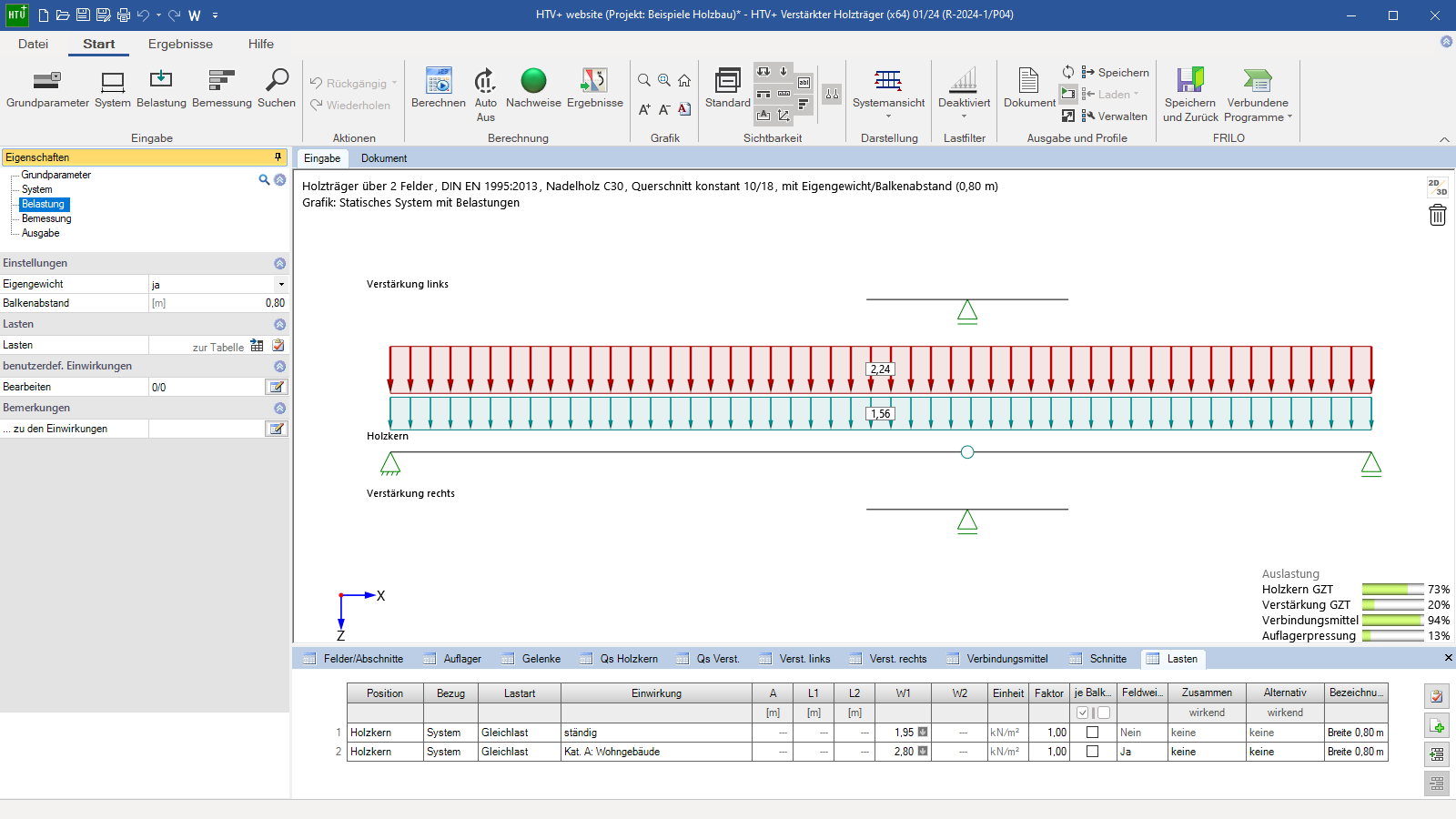The height and width of the screenshot is (819, 1456).
Task: Open the Felder/Abschnitte table tab
Action: [x=354, y=659]
